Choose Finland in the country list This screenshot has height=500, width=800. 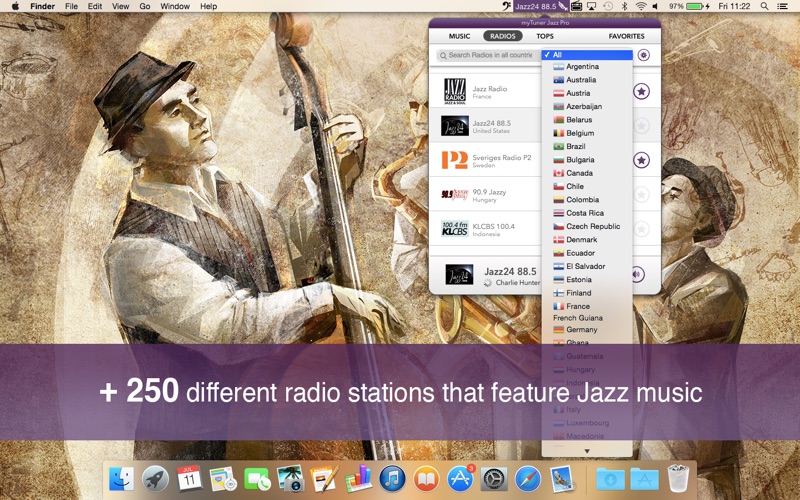coord(587,293)
